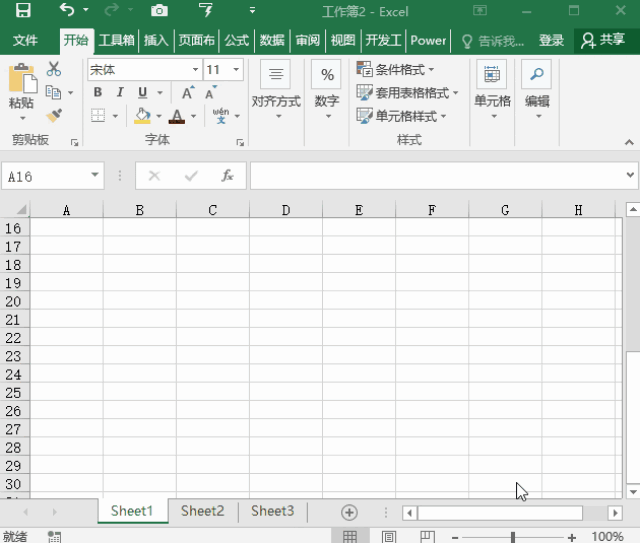Viewport: 640px width, 543px height.
Task: Open the font size dropdown
Action: point(237,70)
